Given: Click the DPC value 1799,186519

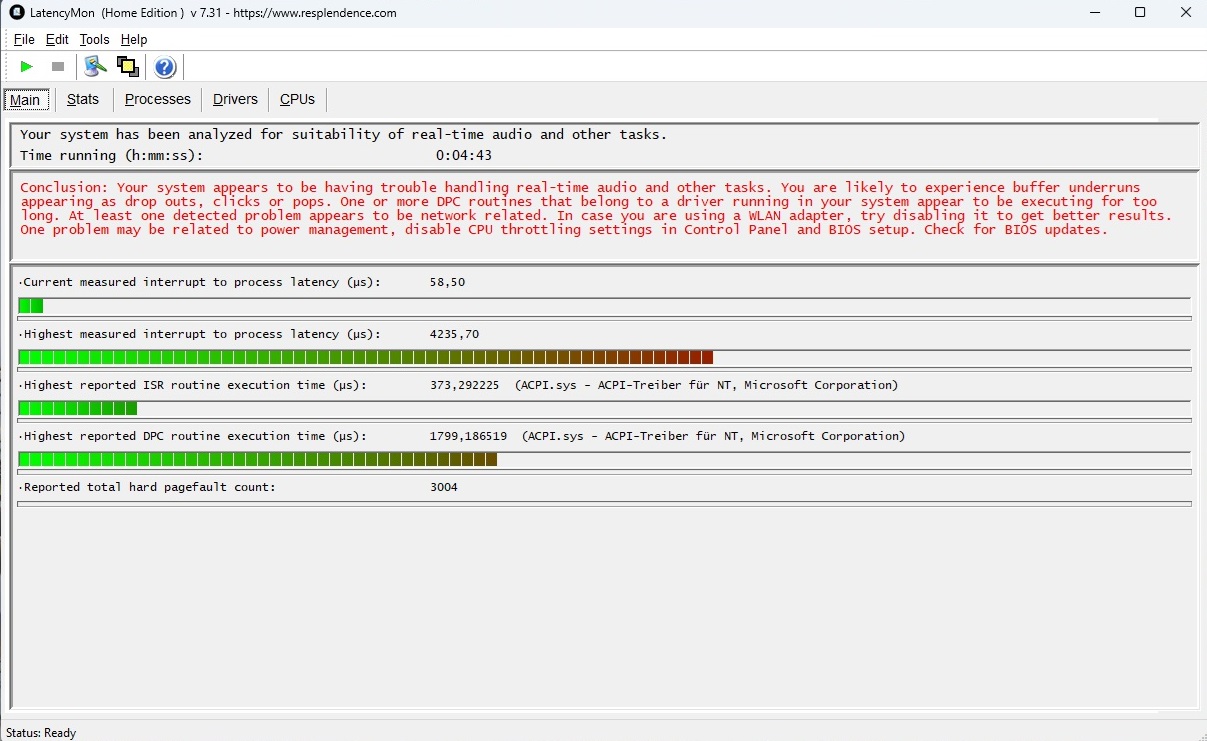Looking at the screenshot, I should (x=468, y=436).
